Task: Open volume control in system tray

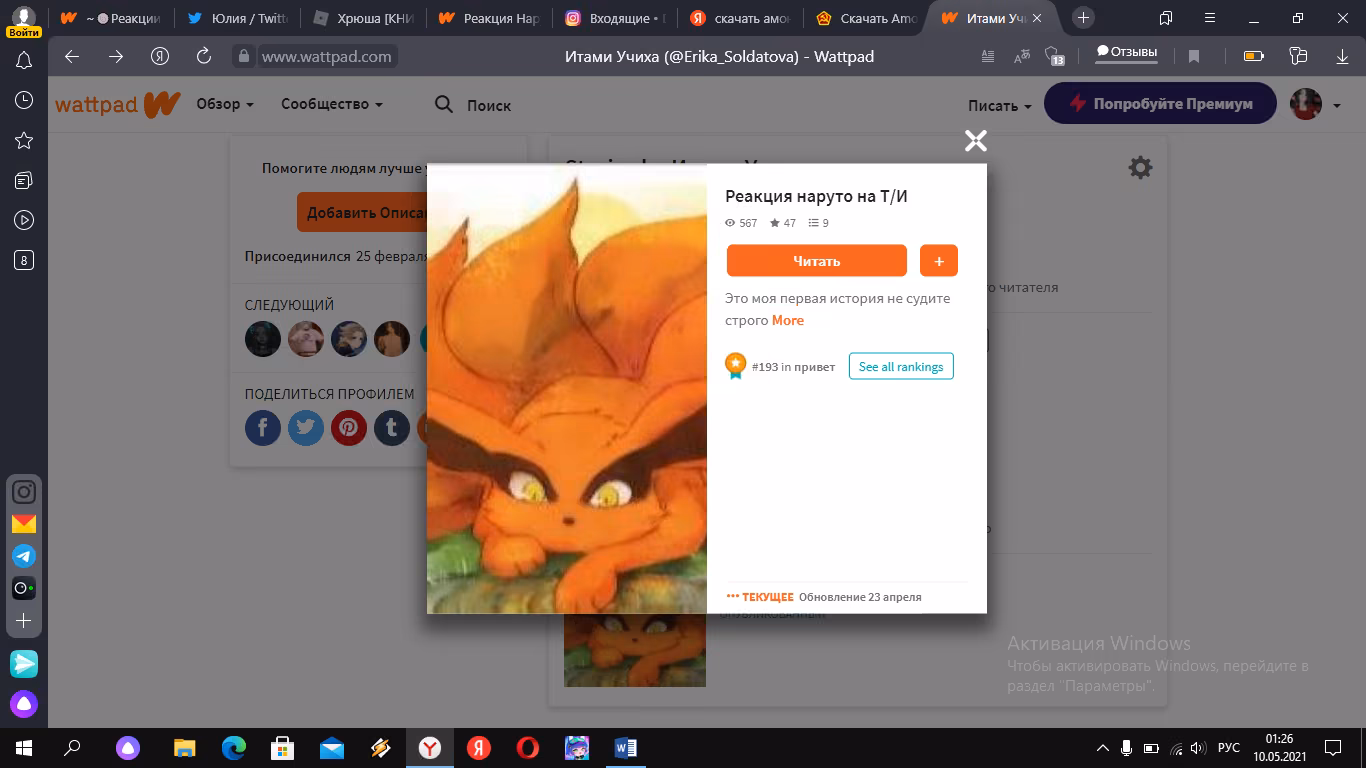Action: pyautogui.click(x=1198, y=748)
